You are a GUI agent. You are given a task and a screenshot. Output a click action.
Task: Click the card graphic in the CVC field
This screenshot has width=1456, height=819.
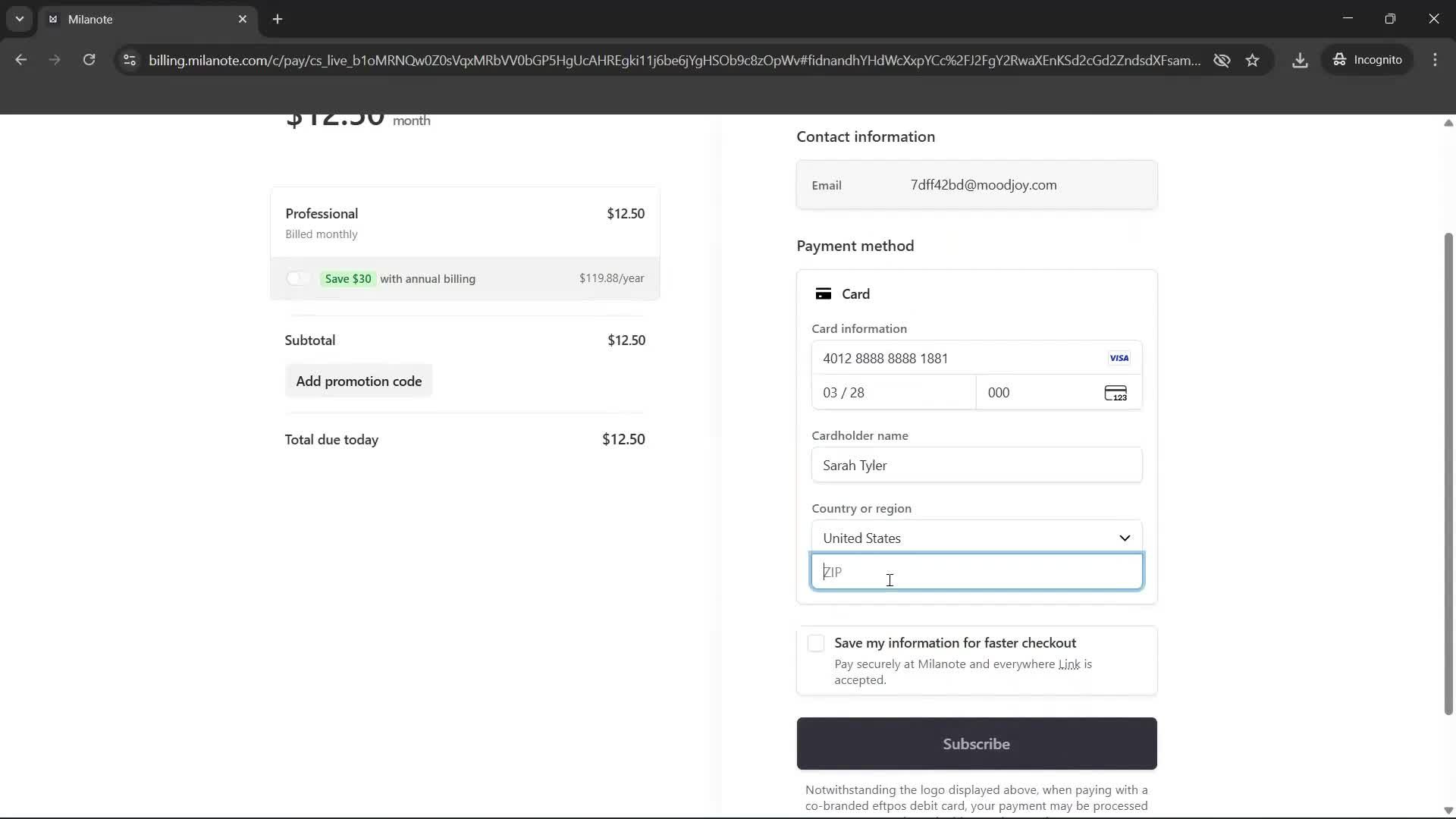[x=1115, y=393]
